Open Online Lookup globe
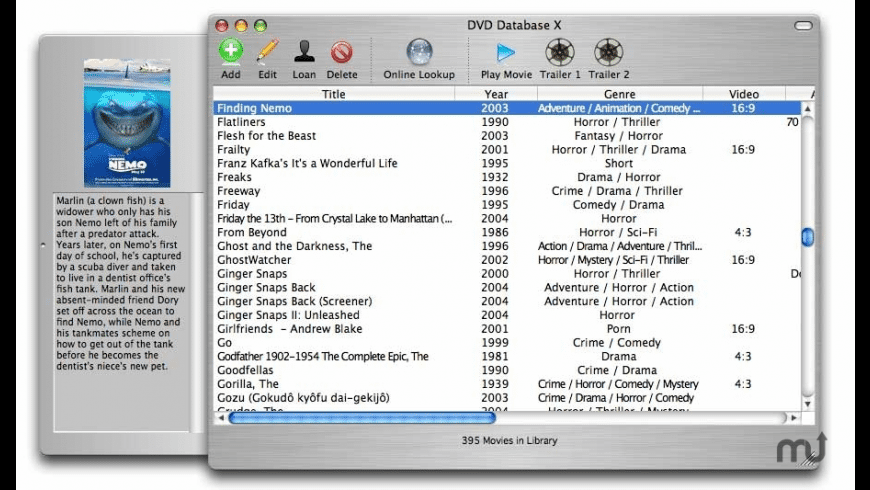870x490 pixels. 419,52
